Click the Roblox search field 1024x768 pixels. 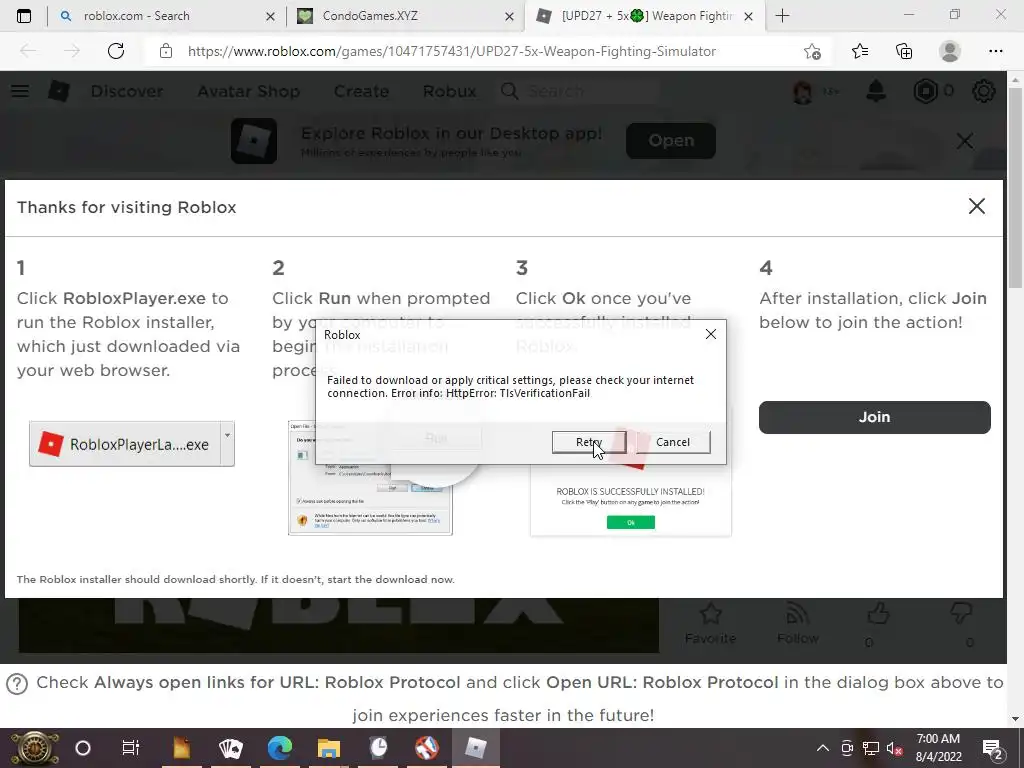pyautogui.click(x=580, y=91)
